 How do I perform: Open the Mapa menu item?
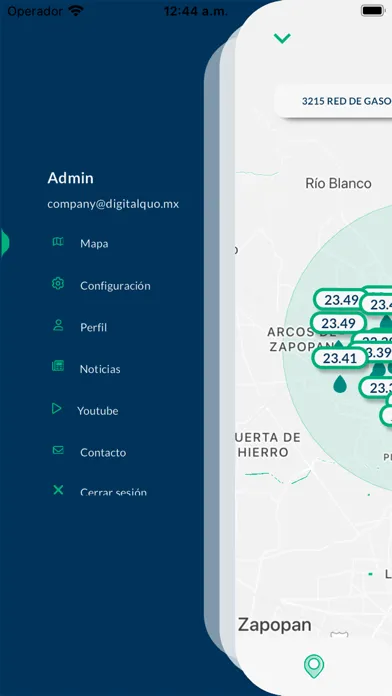click(x=94, y=244)
